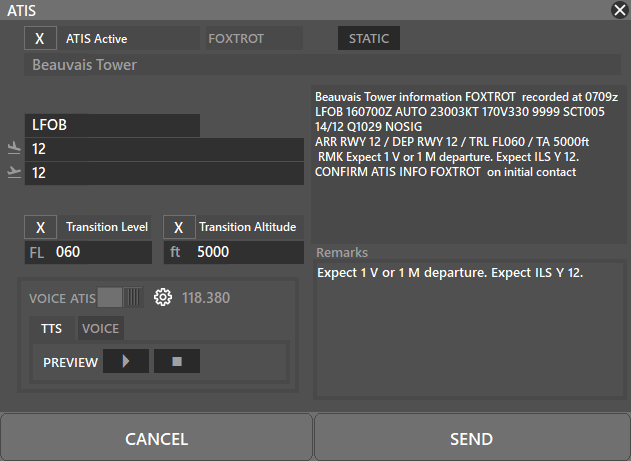
Task: Click the 118.380 frequency value
Action: tap(206, 298)
